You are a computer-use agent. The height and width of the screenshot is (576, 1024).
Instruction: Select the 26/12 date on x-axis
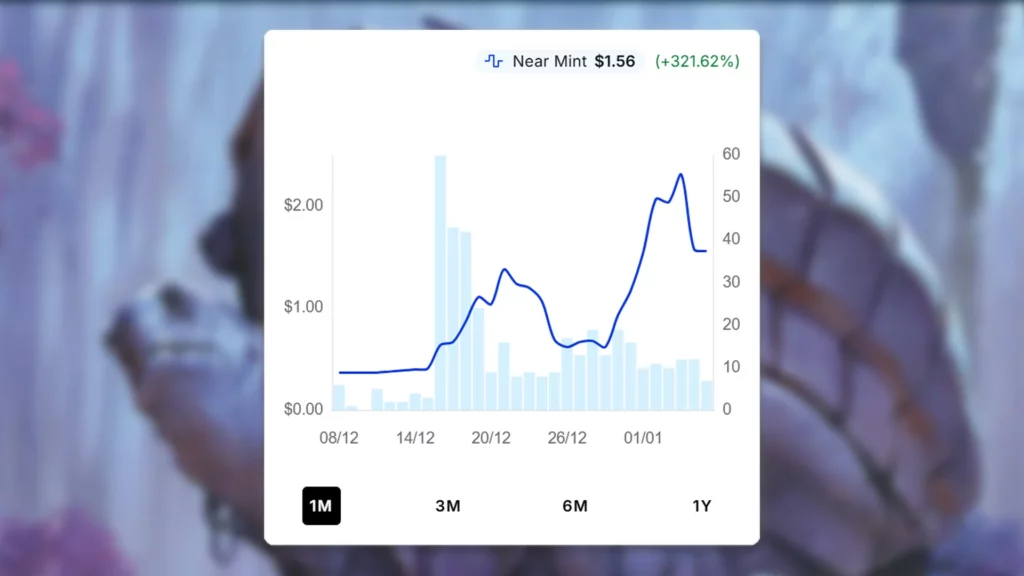tap(567, 438)
